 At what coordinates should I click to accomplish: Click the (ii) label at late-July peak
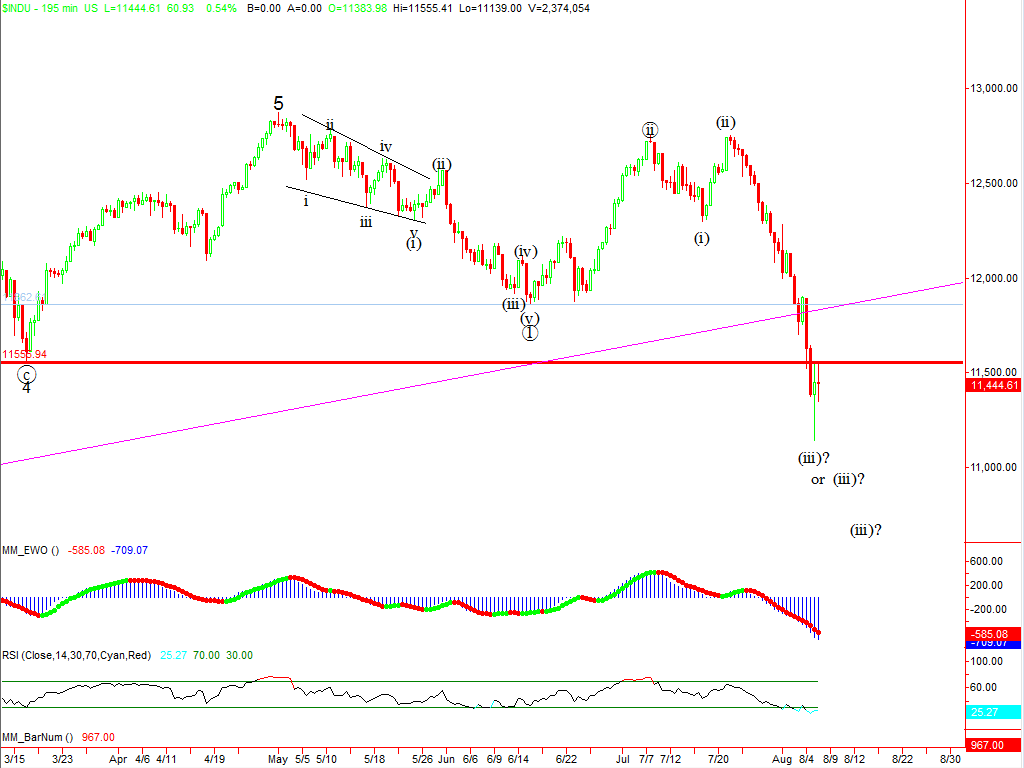[x=726, y=122]
